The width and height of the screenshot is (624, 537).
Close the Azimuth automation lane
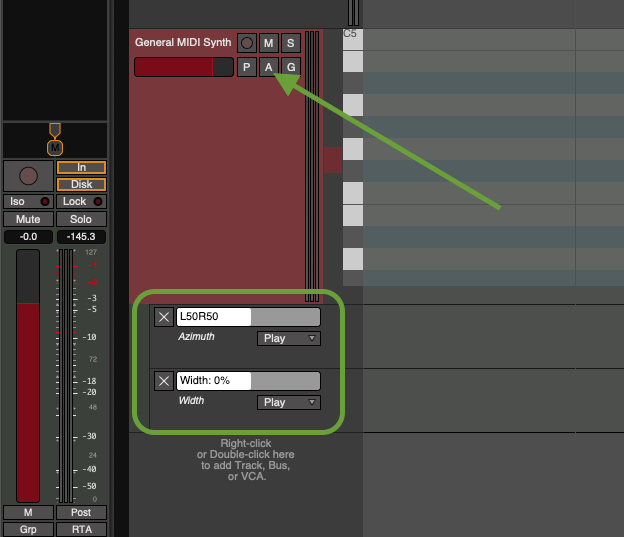click(164, 317)
